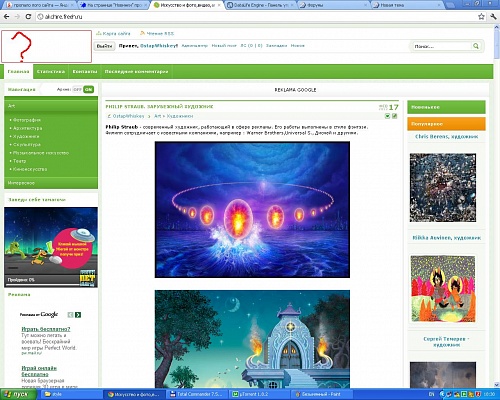This screenshot has height=400, width=500.
Task: Open the style folder in taskbar
Action: (x=72, y=394)
